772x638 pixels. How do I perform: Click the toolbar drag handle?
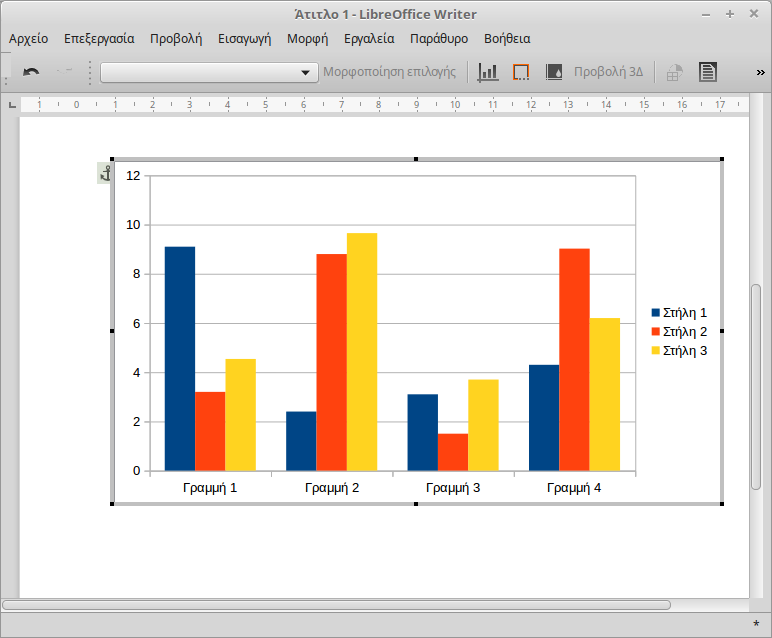click(90, 72)
